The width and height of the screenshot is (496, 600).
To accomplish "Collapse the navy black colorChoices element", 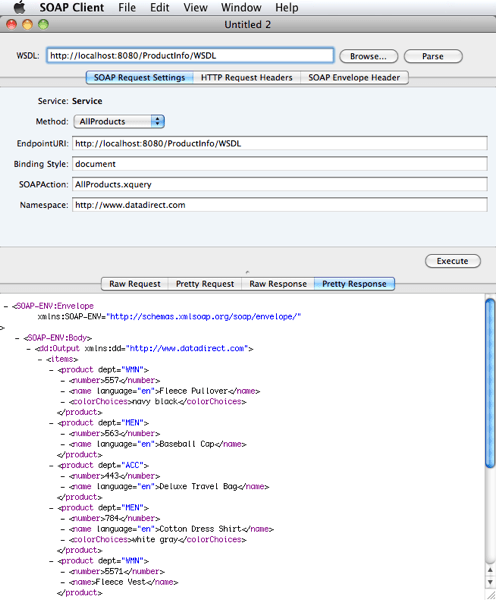I will click(x=63, y=402).
